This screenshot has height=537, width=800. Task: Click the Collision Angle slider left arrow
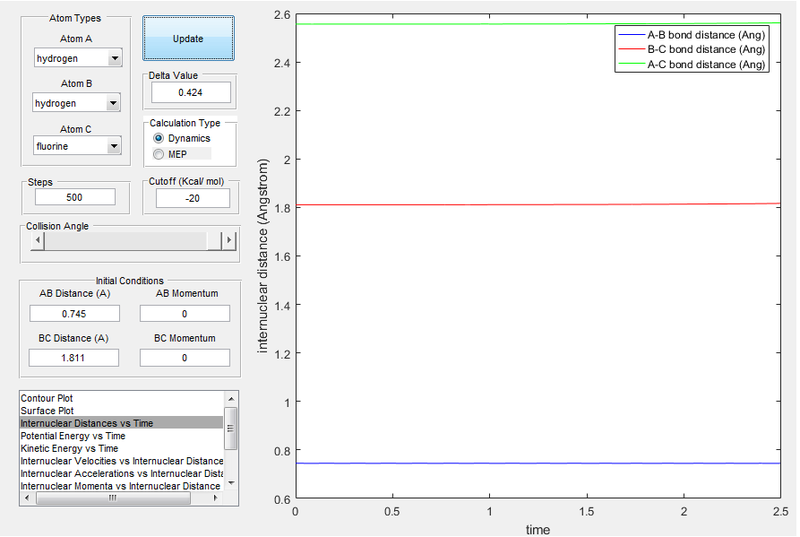tap(37, 240)
